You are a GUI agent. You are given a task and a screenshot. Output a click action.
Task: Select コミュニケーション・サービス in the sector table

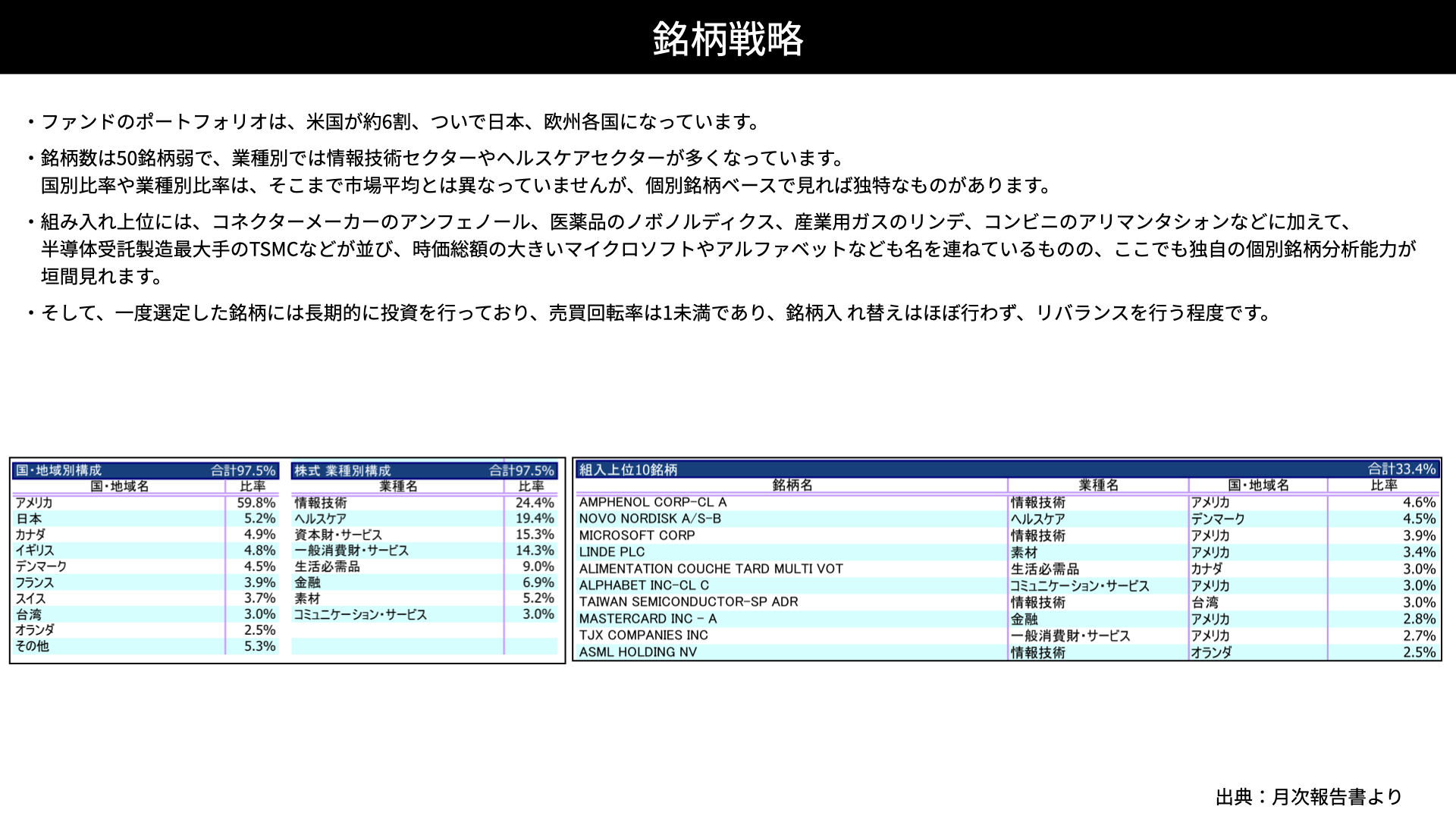(x=360, y=614)
